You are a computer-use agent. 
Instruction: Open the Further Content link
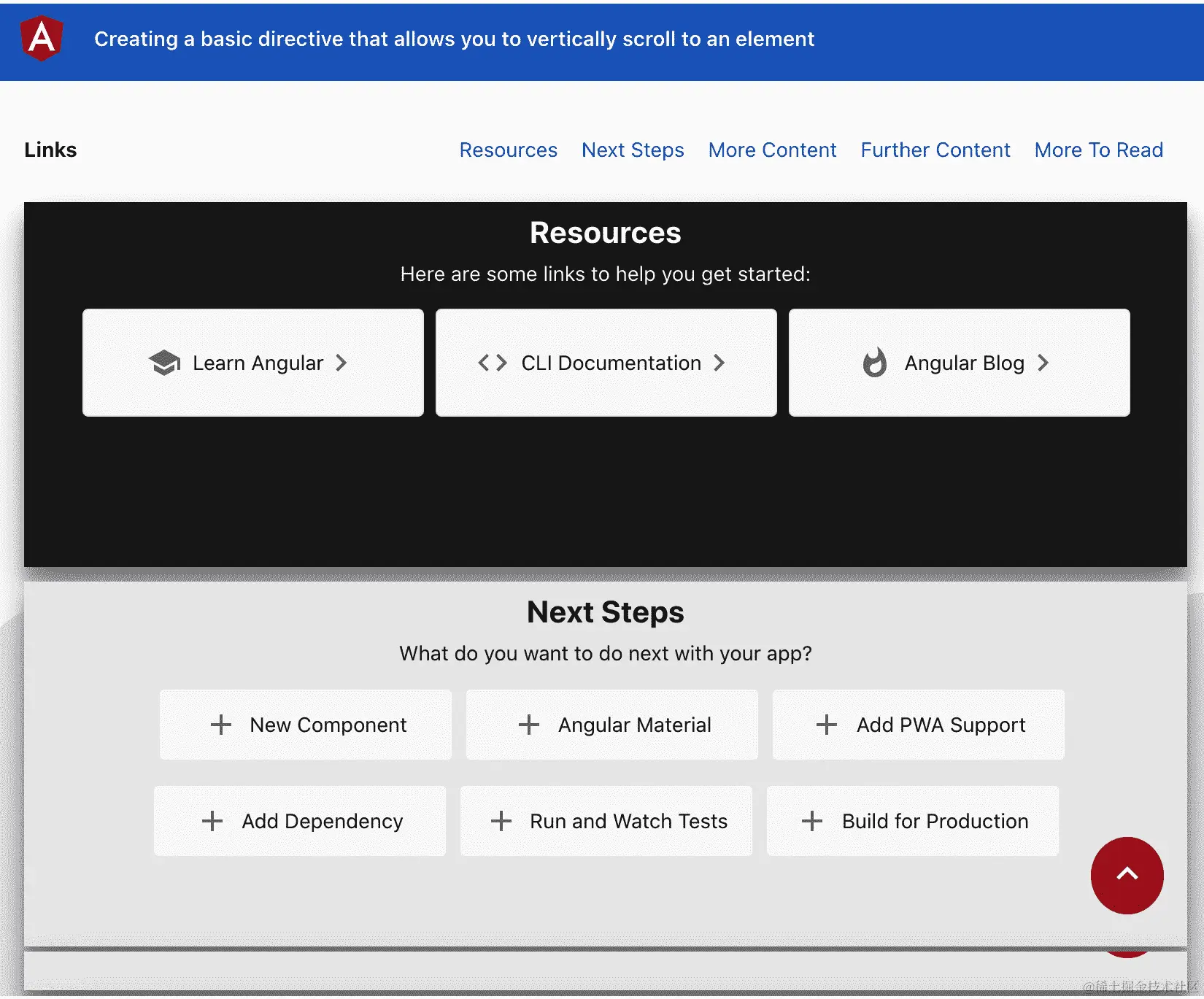tap(935, 150)
